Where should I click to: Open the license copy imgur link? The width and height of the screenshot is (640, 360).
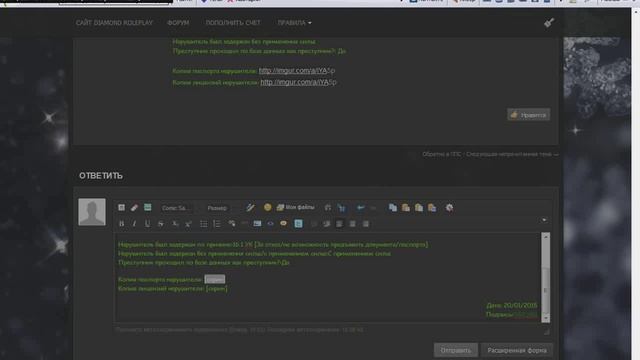pos(298,82)
